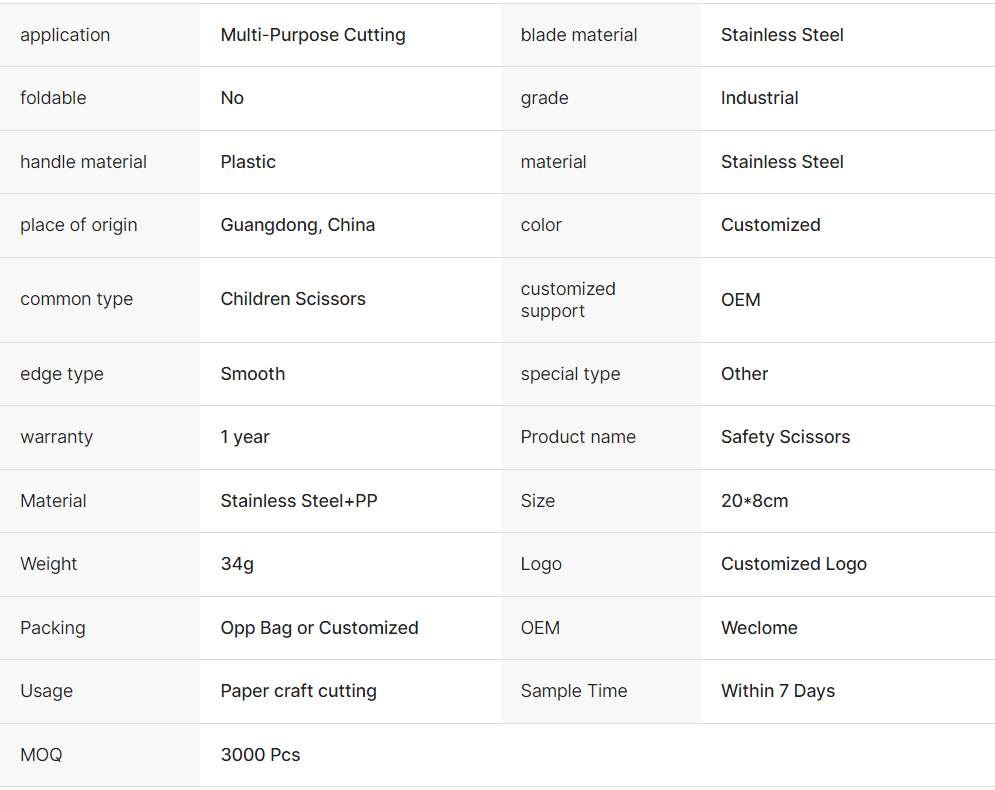Select the 'blade material' attribute label
The width and height of the screenshot is (995, 790).
(x=579, y=35)
